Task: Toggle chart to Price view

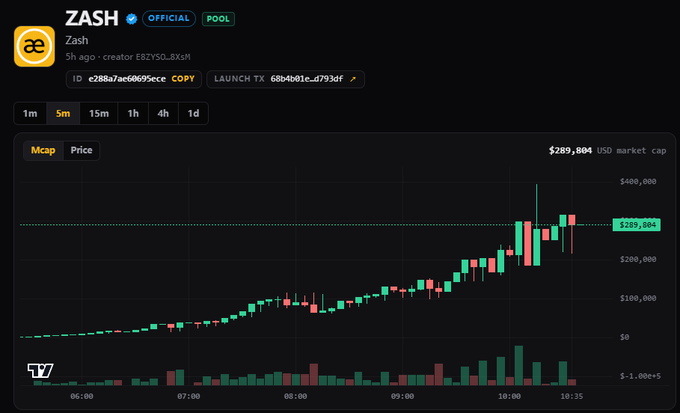Action: pos(82,151)
